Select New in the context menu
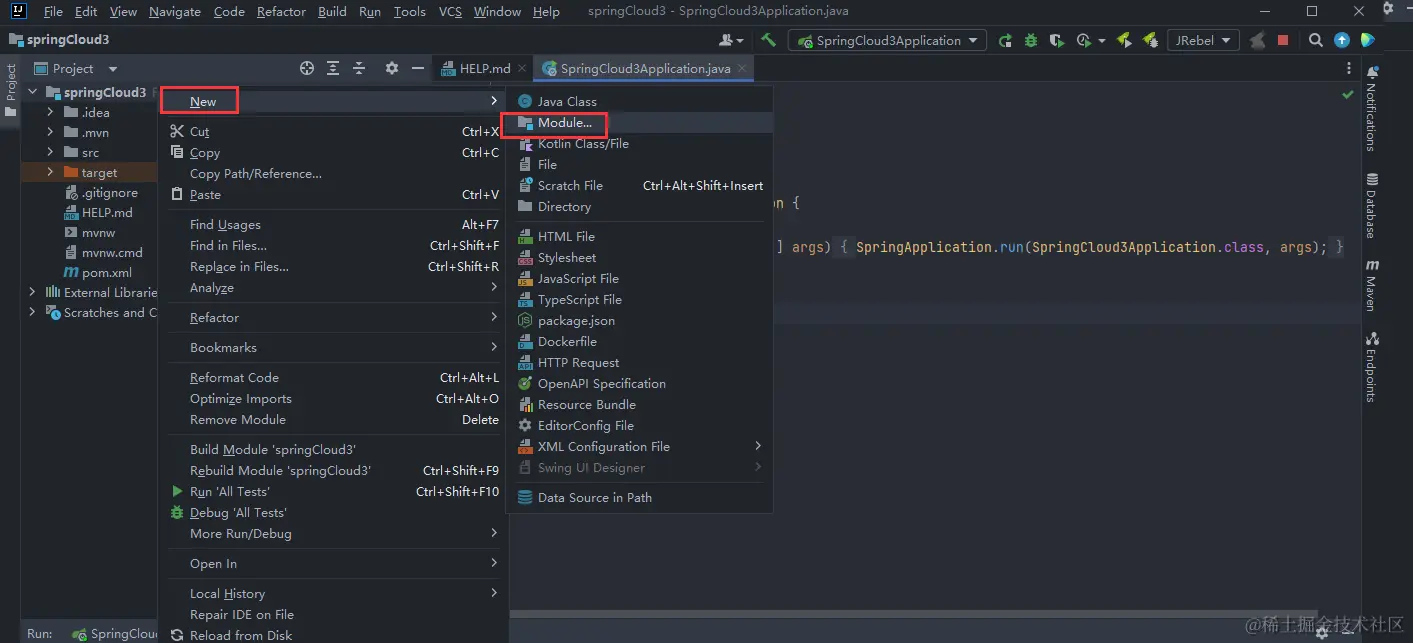Screen dimensions: 1413x643 pos(332,101)
